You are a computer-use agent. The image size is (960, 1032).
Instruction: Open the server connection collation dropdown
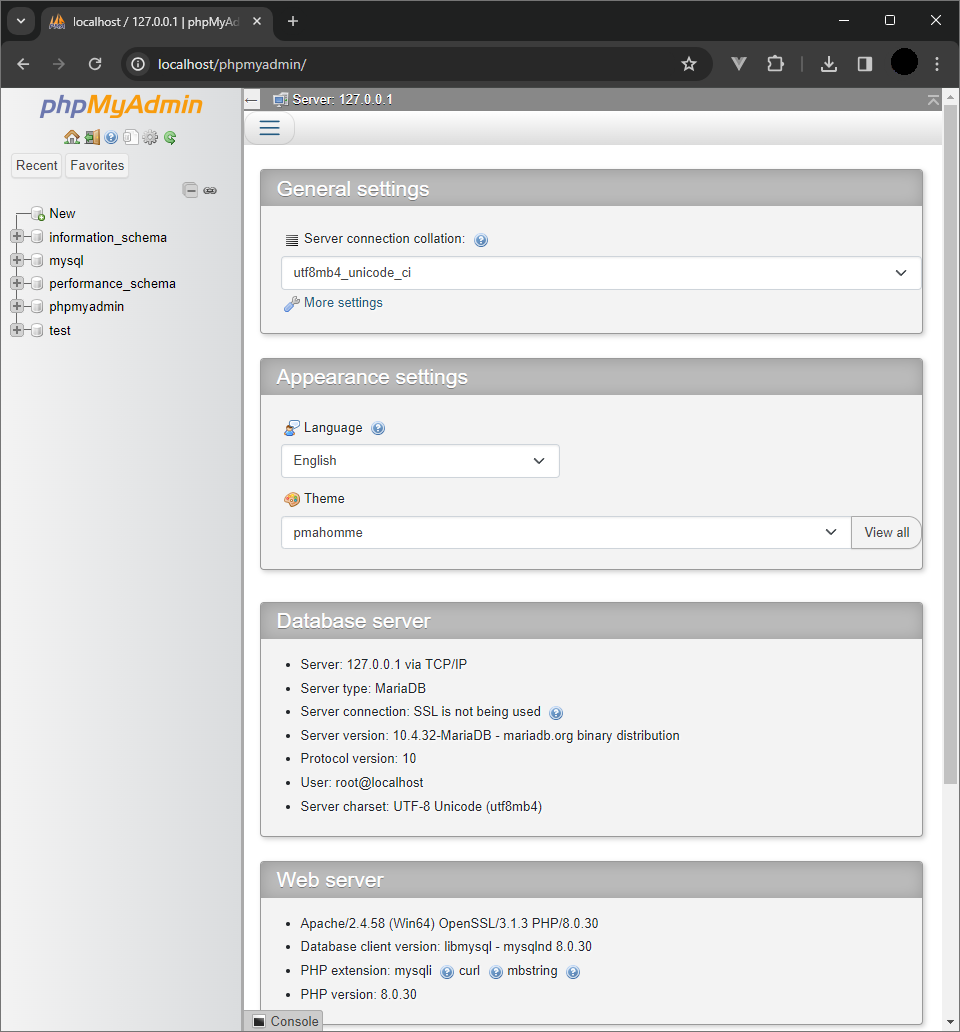tap(601, 272)
